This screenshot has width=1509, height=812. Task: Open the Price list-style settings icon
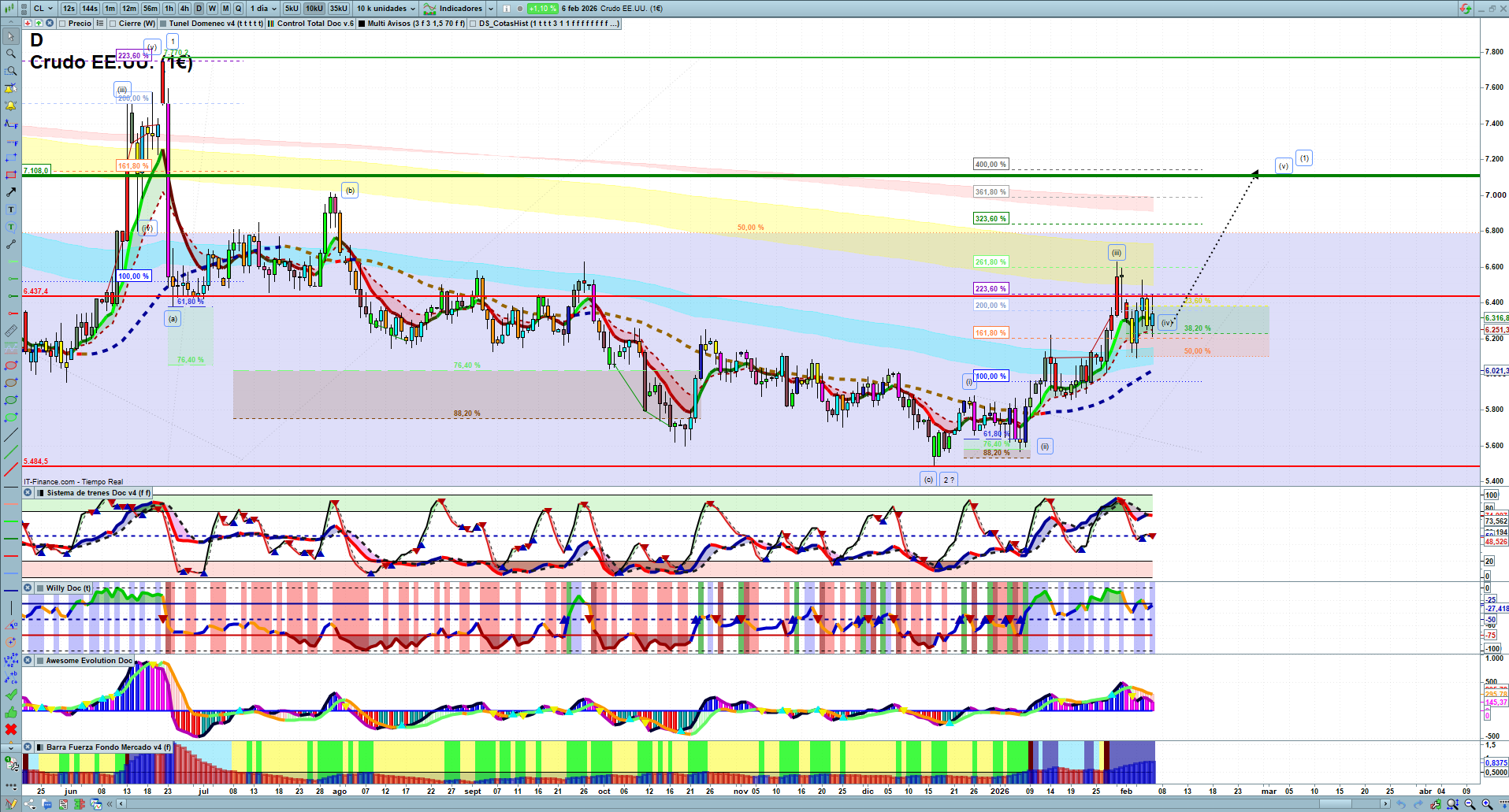click(x=100, y=24)
